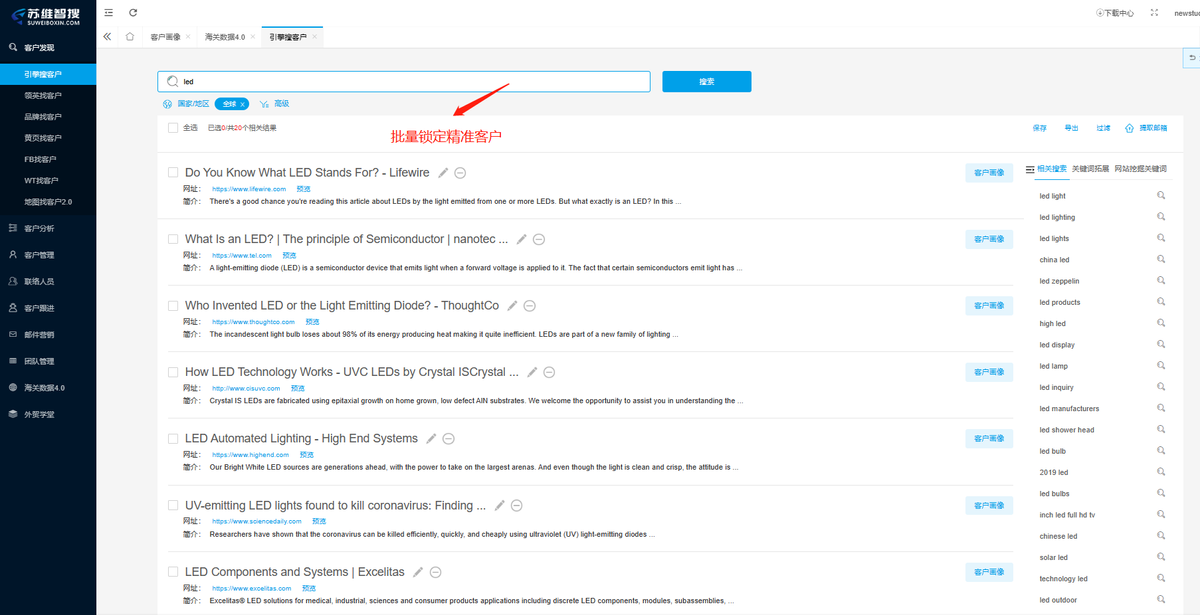Edit the Lifewire result with pencil icon
Viewport: 1200px width, 615px height.
tap(444, 173)
